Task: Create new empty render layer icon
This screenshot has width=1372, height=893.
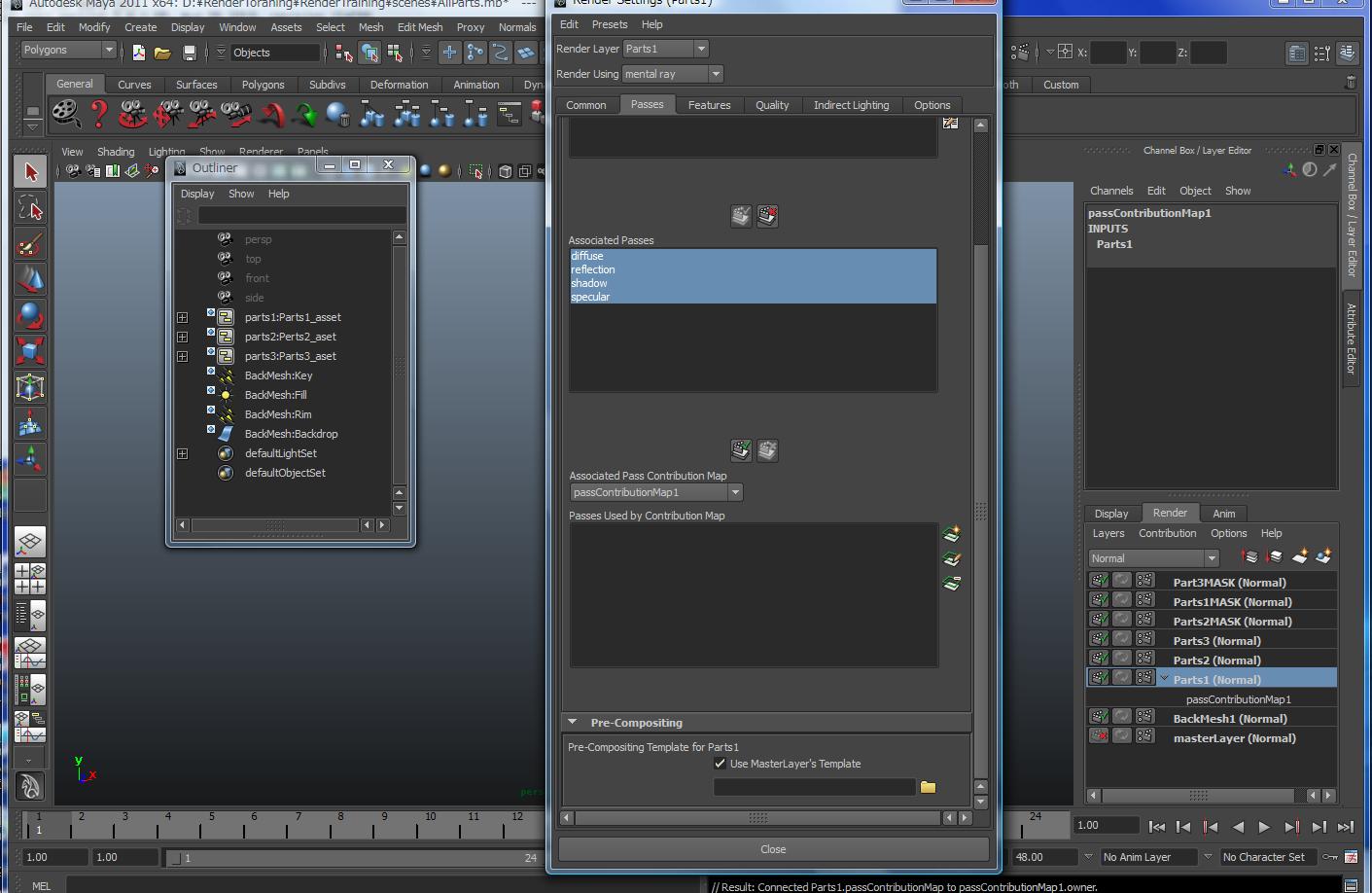Action: pyautogui.click(x=1299, y=557)
